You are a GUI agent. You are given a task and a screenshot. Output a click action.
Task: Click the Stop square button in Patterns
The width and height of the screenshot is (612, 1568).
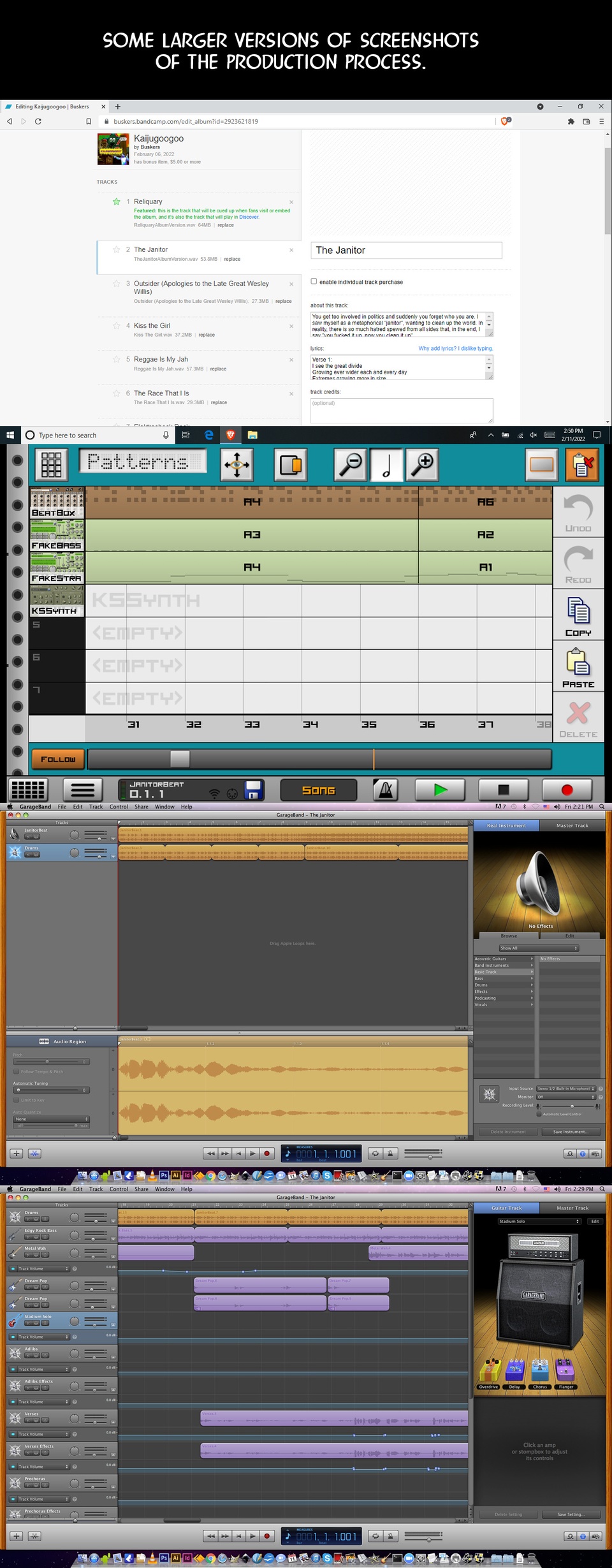point(504,790)
